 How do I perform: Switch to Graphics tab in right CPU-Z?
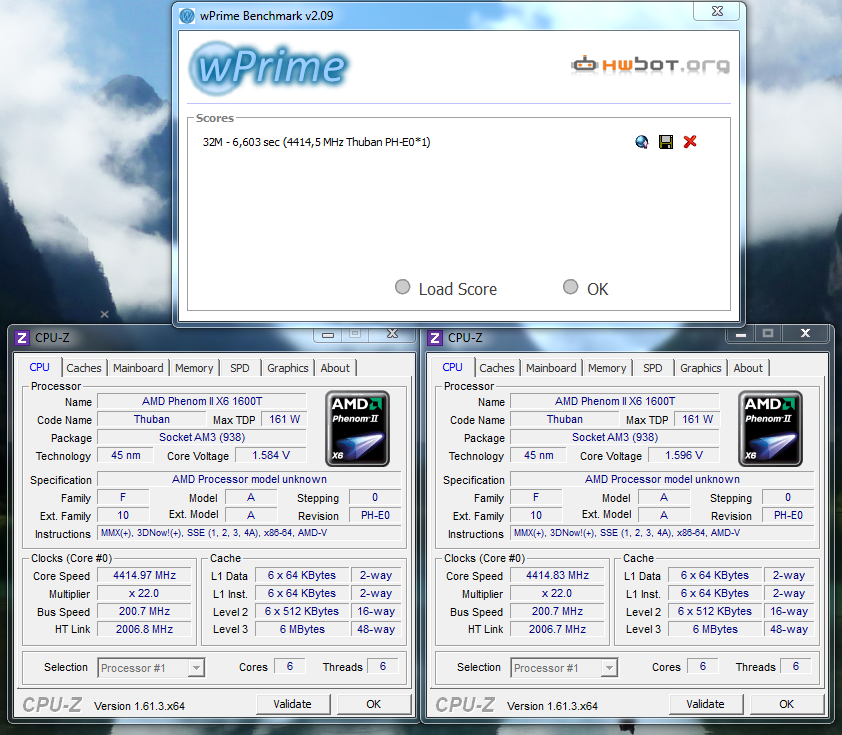tap(701, 368)
